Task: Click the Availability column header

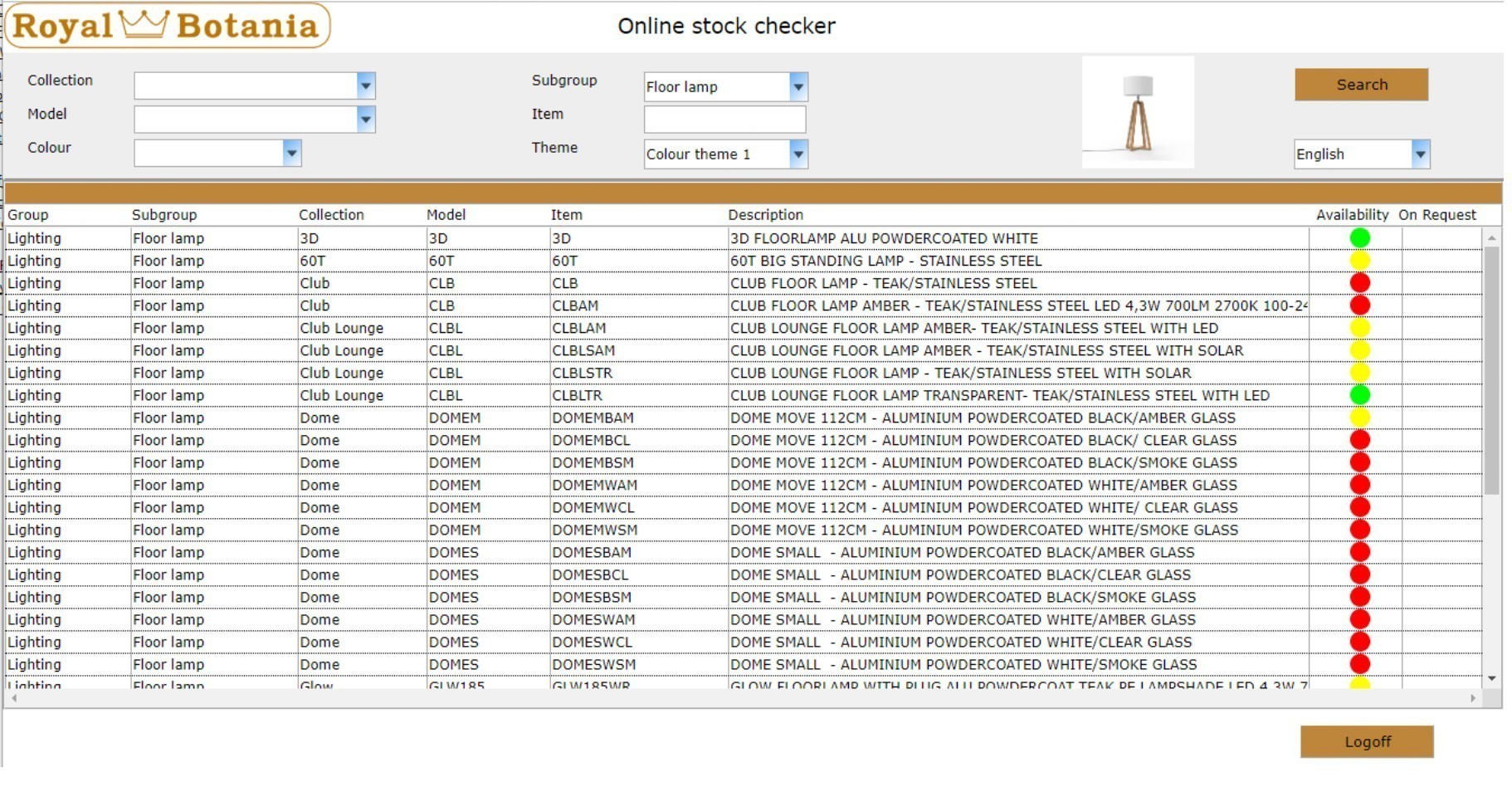Action: 1352,215
